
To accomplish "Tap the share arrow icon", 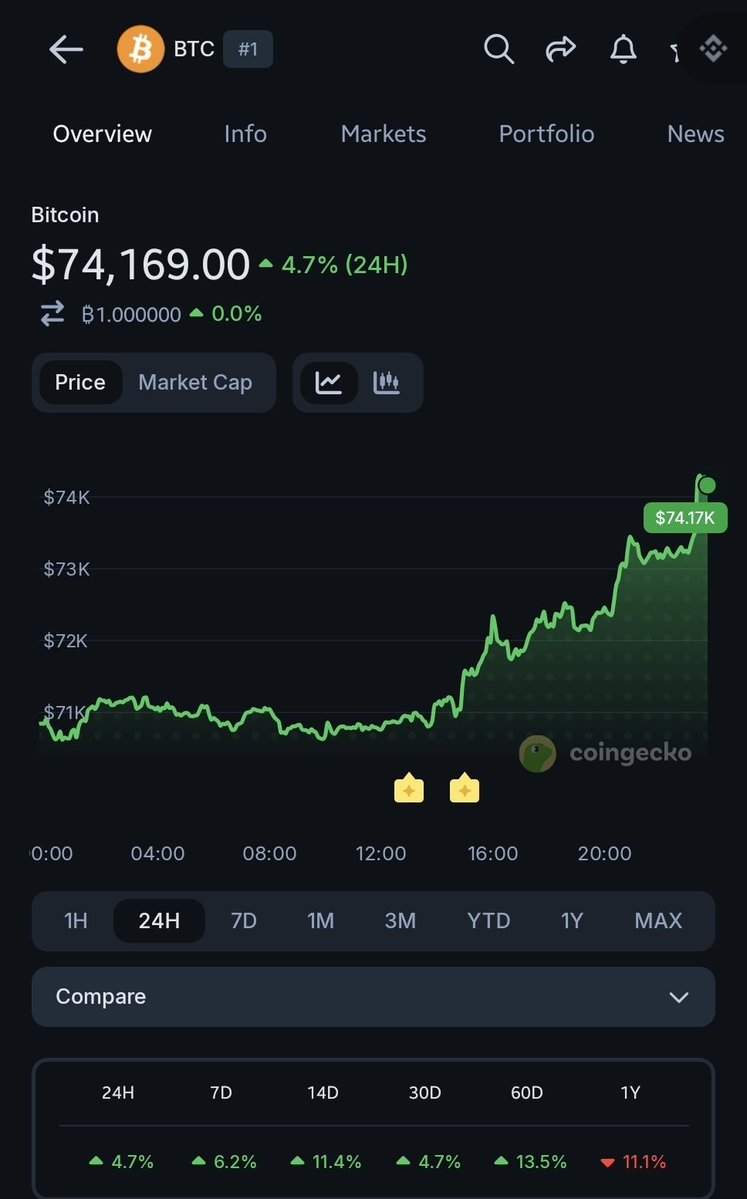I will [561, 48].
